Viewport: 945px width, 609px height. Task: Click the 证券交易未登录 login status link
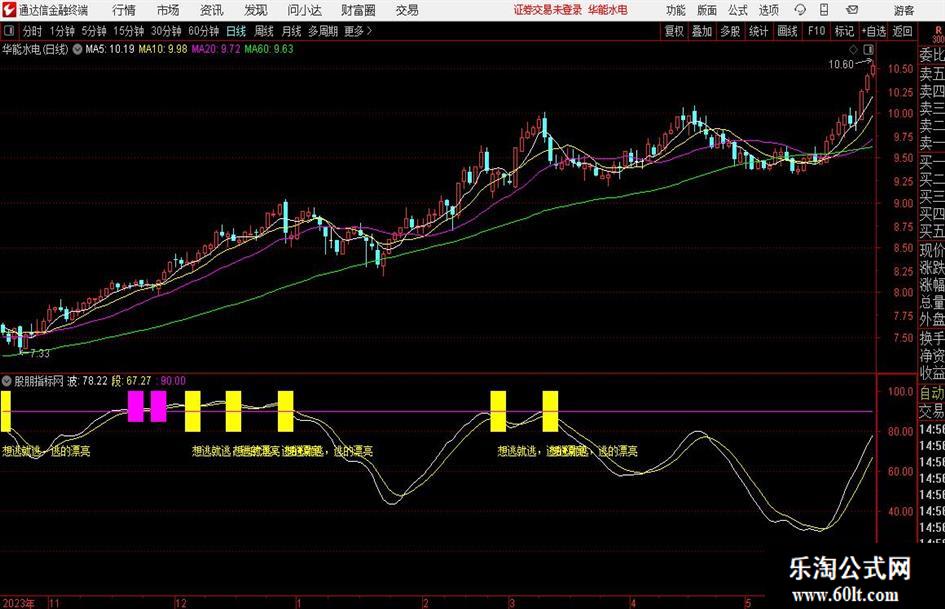pos(548,10)
